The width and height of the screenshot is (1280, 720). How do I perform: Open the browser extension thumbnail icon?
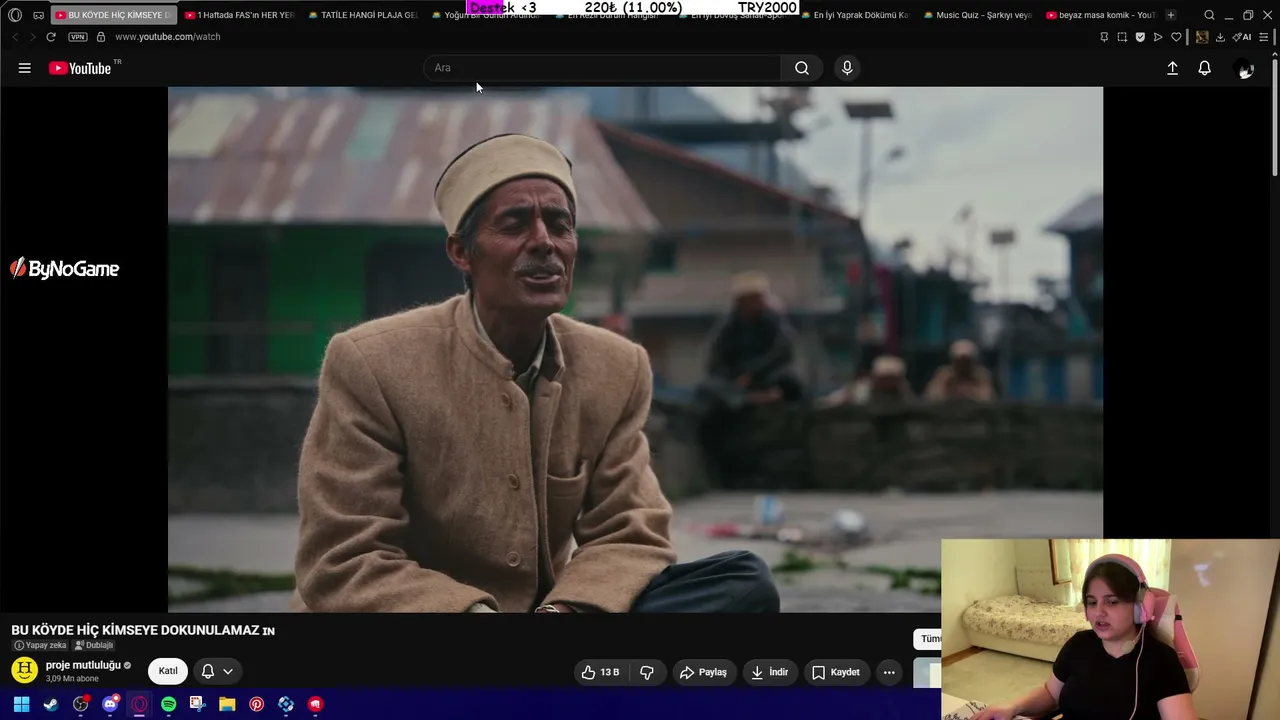pyautogui.click(x=1202, y=37)
